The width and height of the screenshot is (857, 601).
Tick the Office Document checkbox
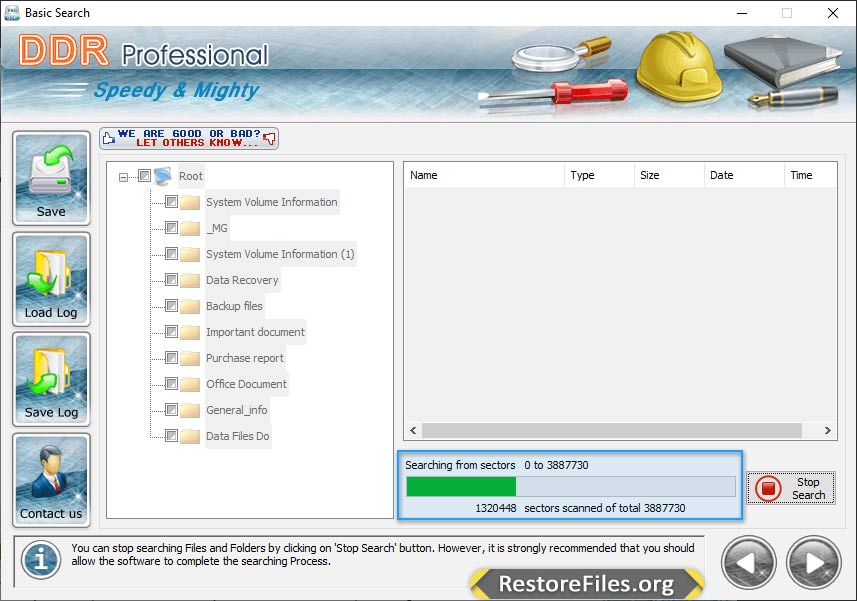pyautogui.click(x=171, y=384)
